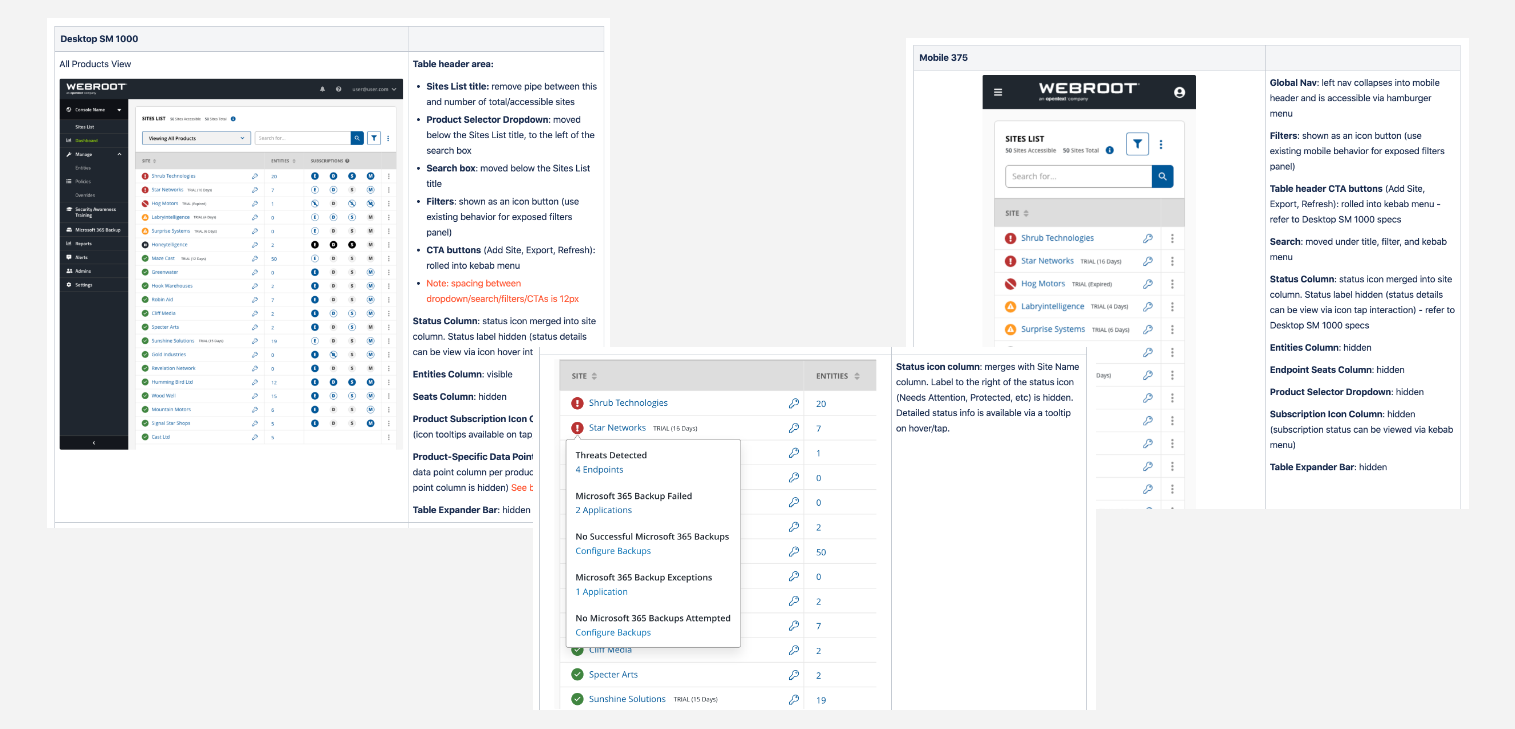Click red alert icon beside Star Networks in tooltip mockup
This screenshot has height=729, width=1515.
coord(577,428)
